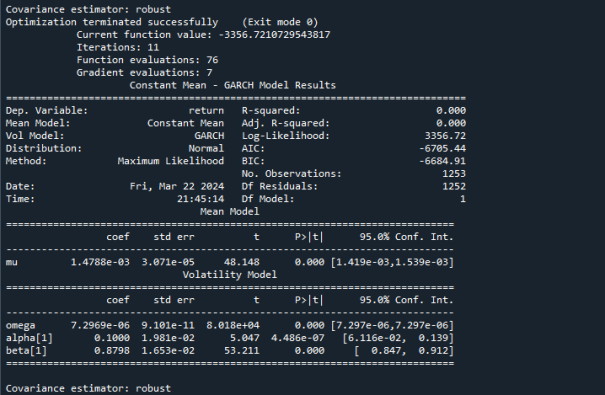This screenshot has width=605, height=395.
Task: Click the beta[1] coefficient 0.8798
Action: tap(112, 351)
